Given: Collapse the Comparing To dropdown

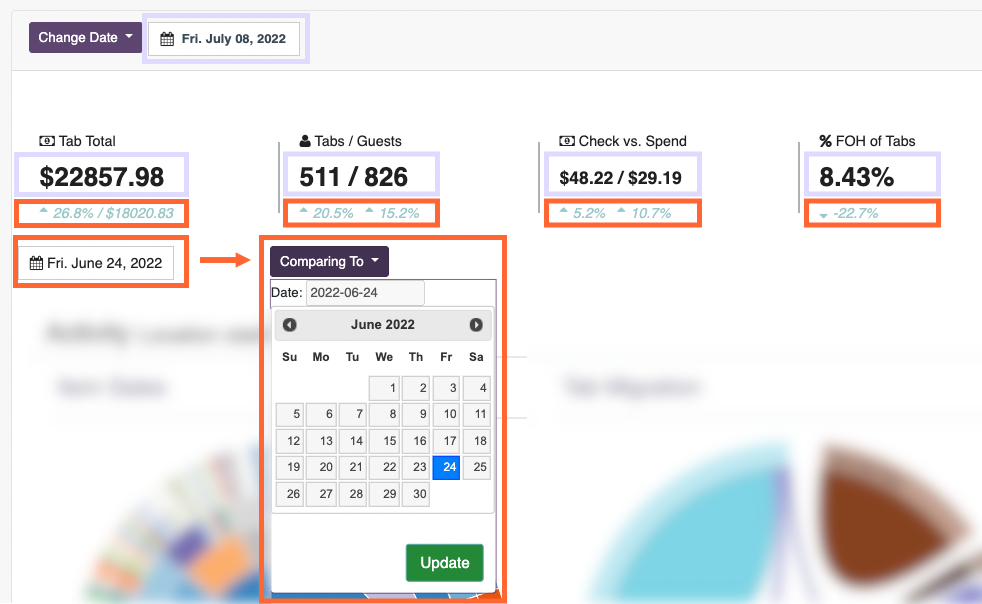Looking at the screenshot, I should pos(329,262).
